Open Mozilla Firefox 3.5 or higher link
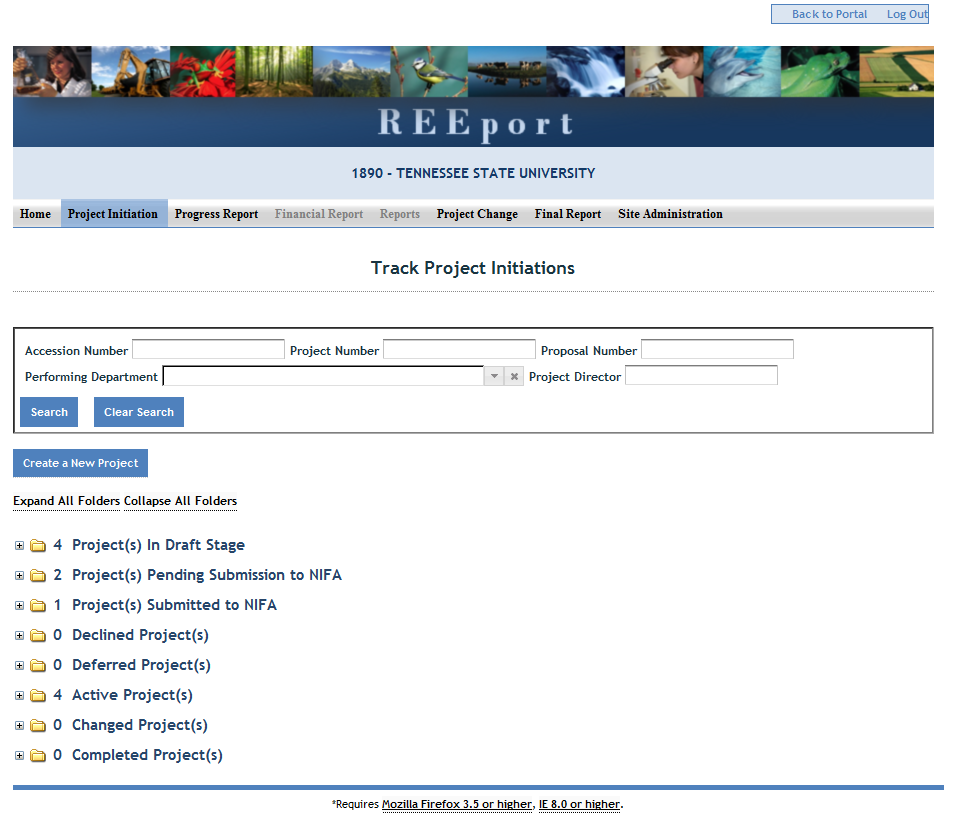The width and height of the screenshot is (953, 816). (x=456, y=804)
